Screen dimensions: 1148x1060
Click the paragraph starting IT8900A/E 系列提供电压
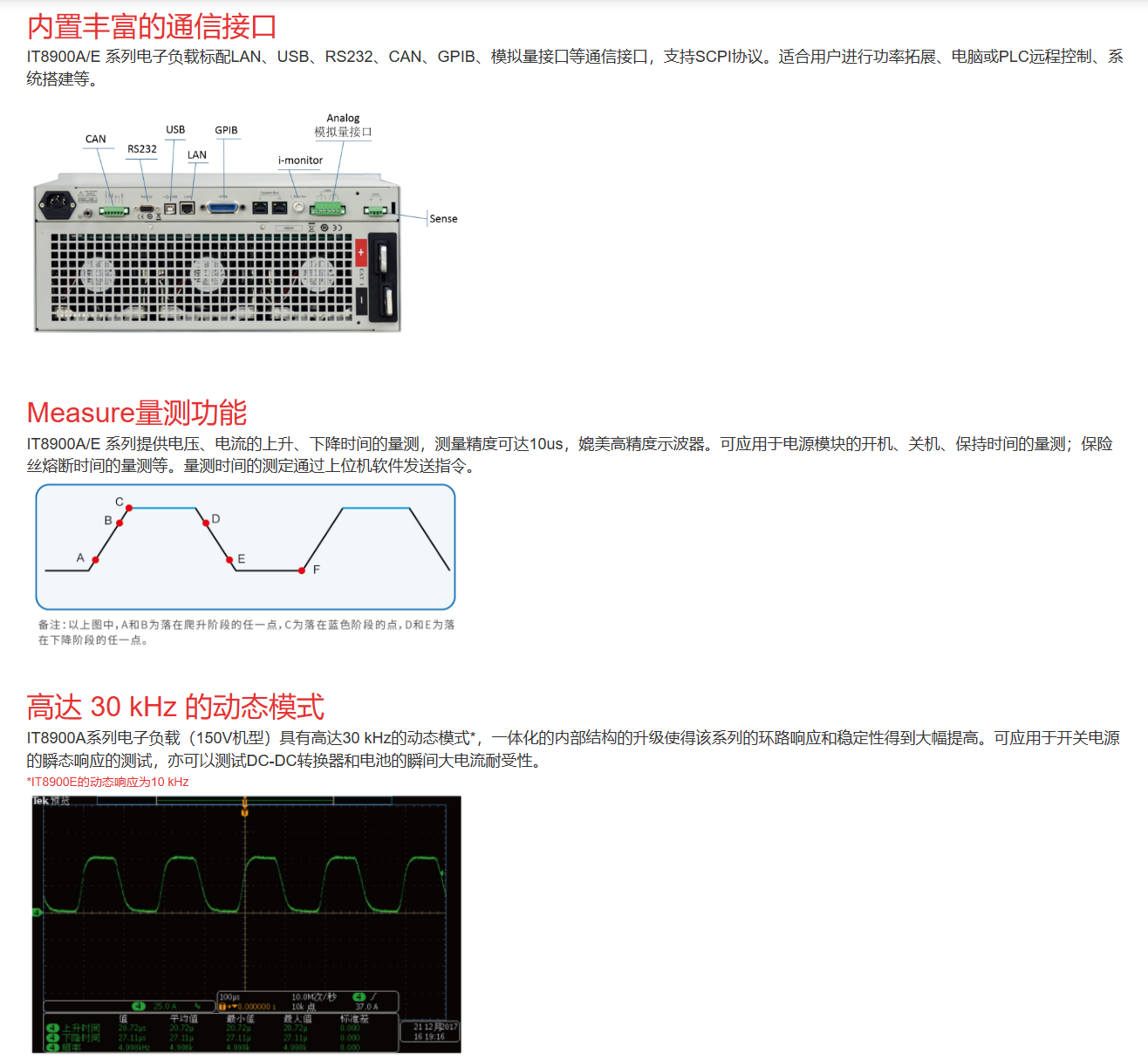(570, 455)
